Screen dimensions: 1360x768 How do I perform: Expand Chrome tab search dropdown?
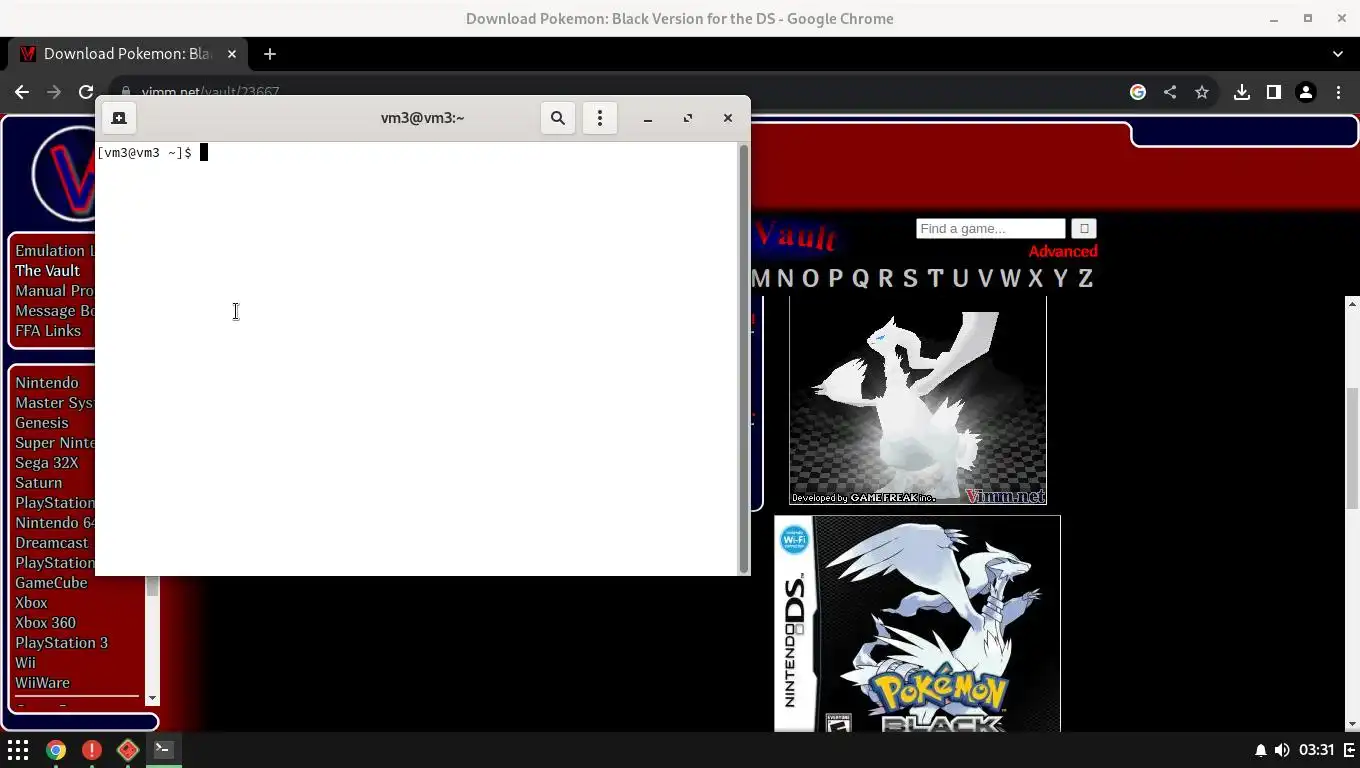tap(1338, 54)
